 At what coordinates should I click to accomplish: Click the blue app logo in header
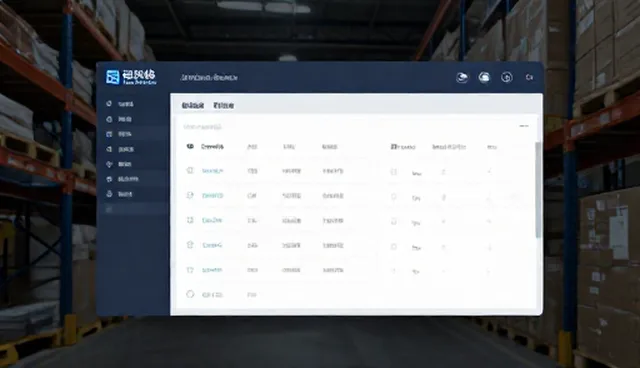pyautogui.click(x=113, y=77)
